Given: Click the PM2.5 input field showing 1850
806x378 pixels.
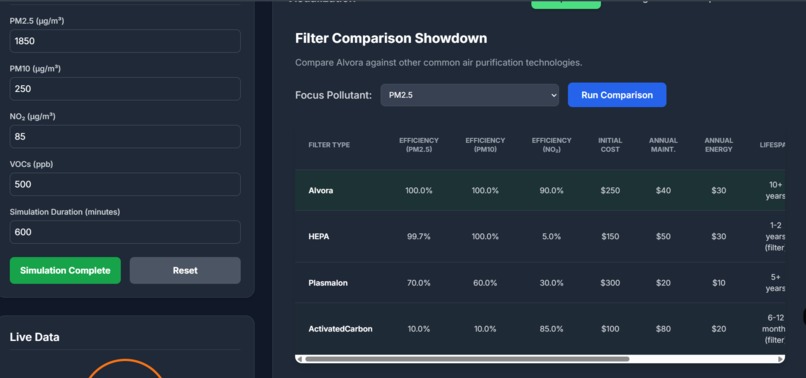Looking at the screenshot, I should pos(125,41).
